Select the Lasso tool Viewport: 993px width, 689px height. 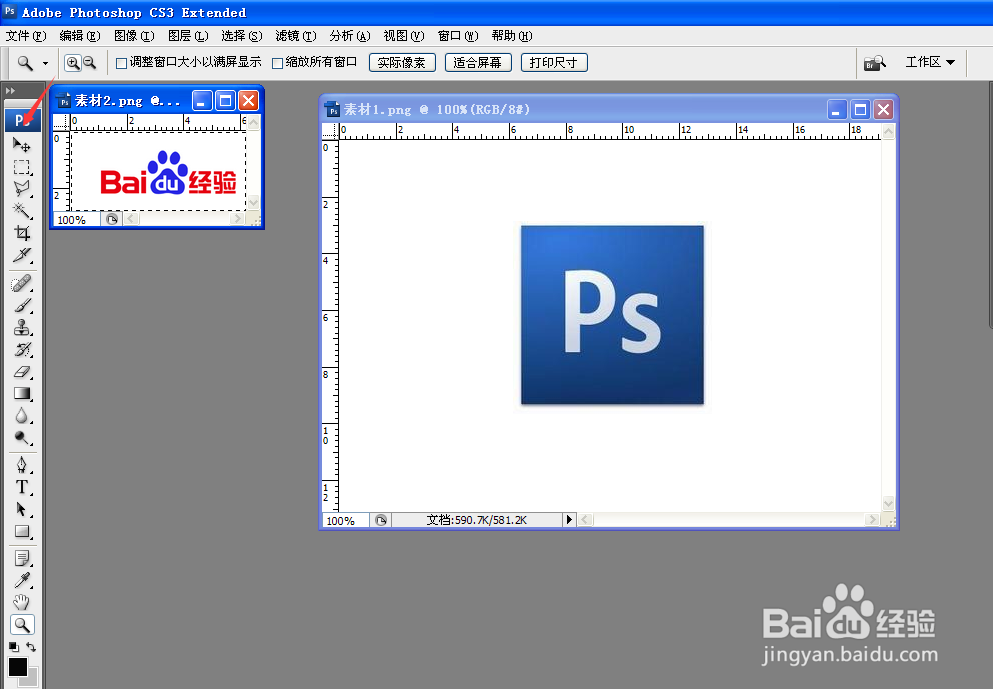(22, 190)
